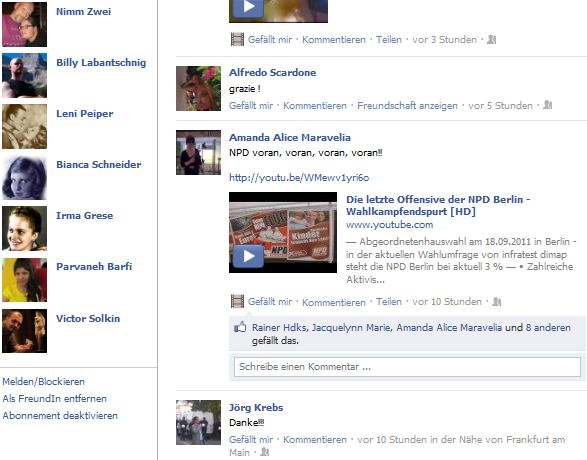Click 'Gefällt mir' under Jörg Krebs' post
The image size is (587, 460).
click(x=251, y=439)
